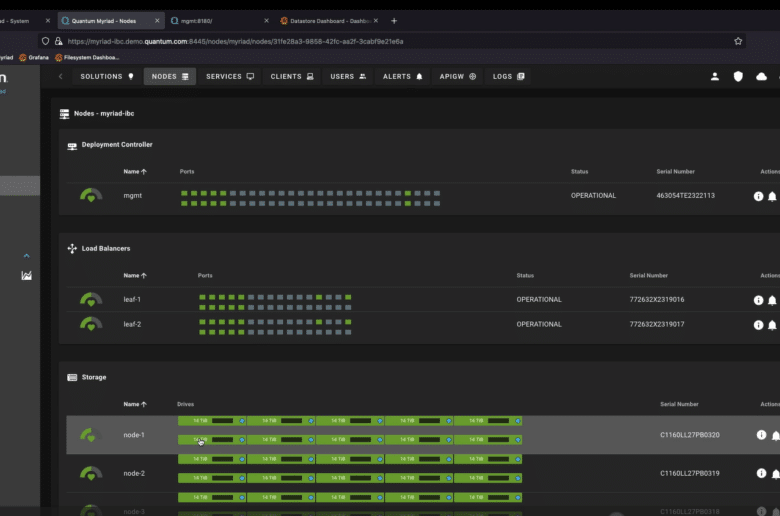Open alerts bell for mgmt node
This screenshot has height=516, width=780.
(x=772, y=196)
